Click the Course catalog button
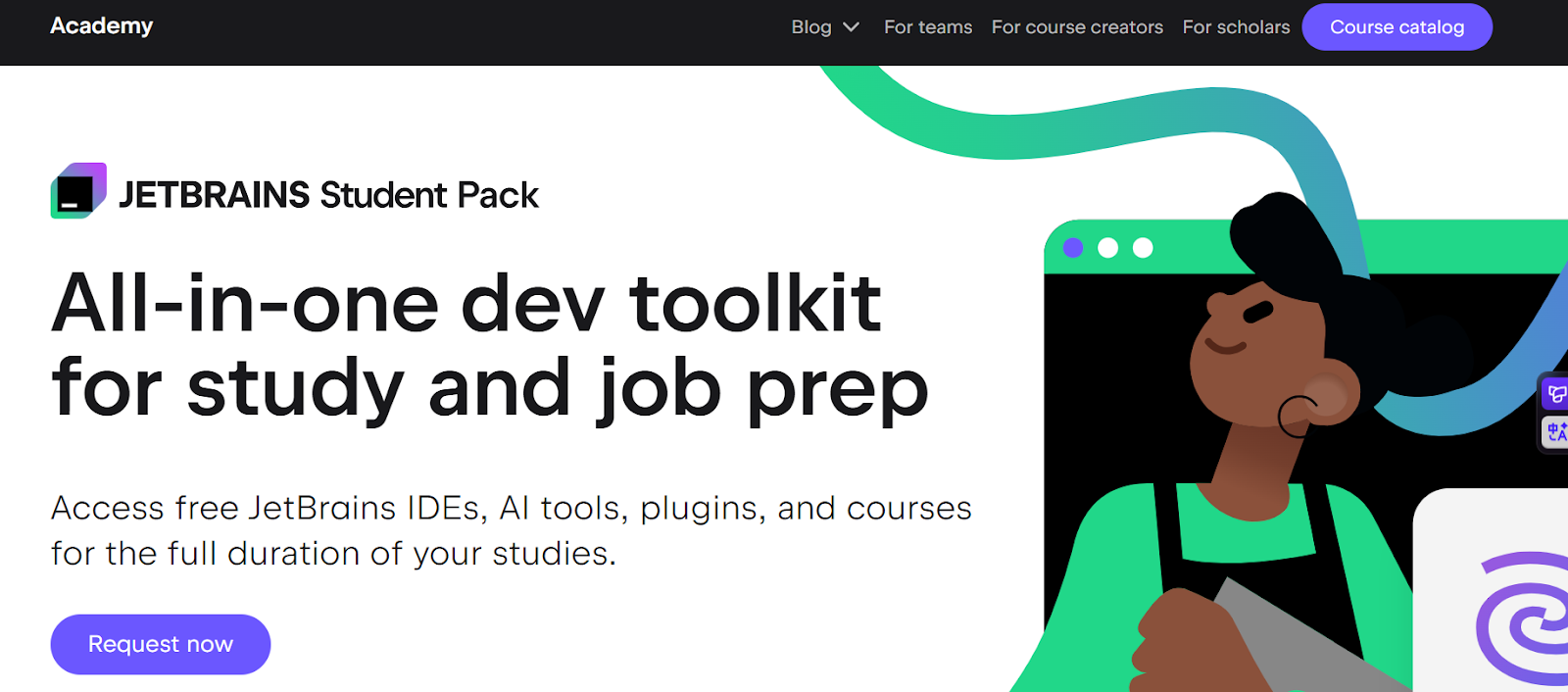1568x692 pixels. [x=1396, y=27]
